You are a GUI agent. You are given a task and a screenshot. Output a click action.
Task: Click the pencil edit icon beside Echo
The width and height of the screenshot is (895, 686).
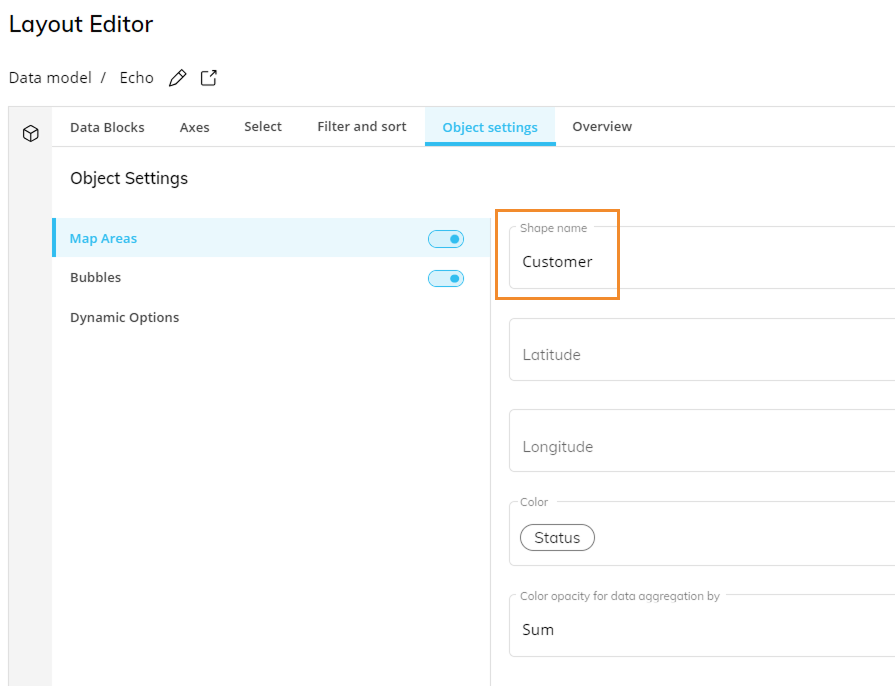178,78
